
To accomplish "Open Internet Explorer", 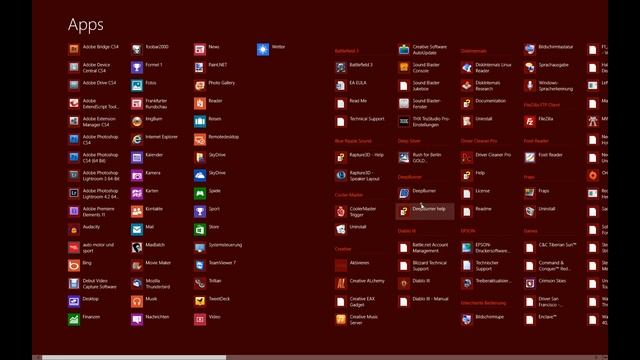I will coord(155,139).
